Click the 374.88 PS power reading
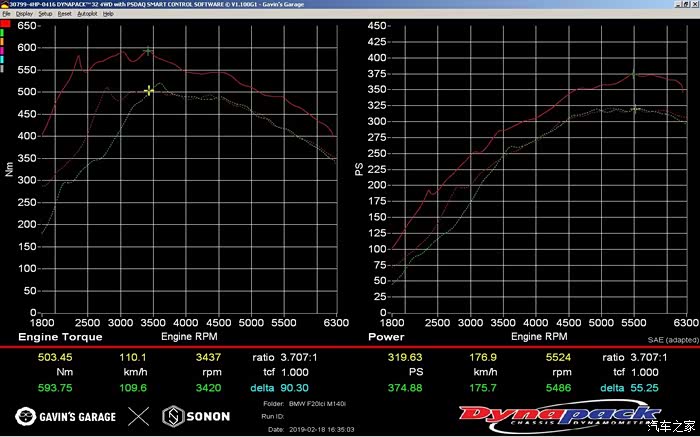This screenshot has height=437, width=700. coord(390,388)
